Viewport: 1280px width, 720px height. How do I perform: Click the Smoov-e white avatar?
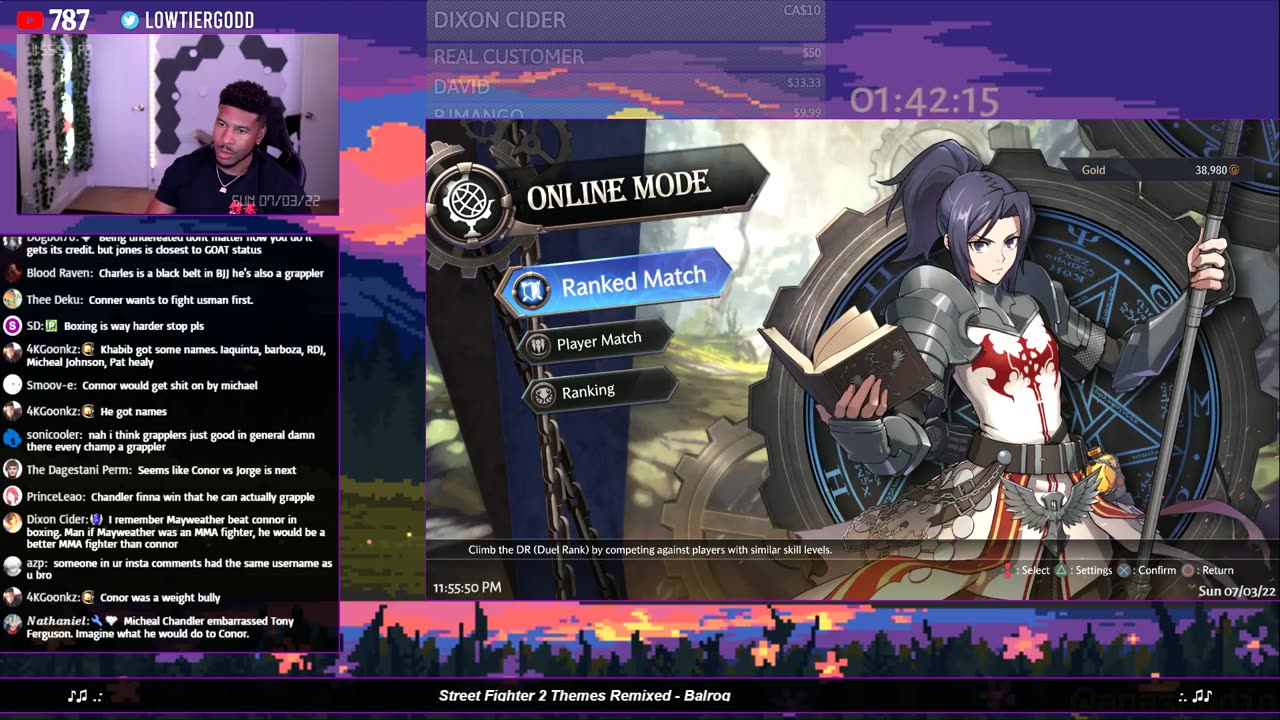(x=12, y=385)
